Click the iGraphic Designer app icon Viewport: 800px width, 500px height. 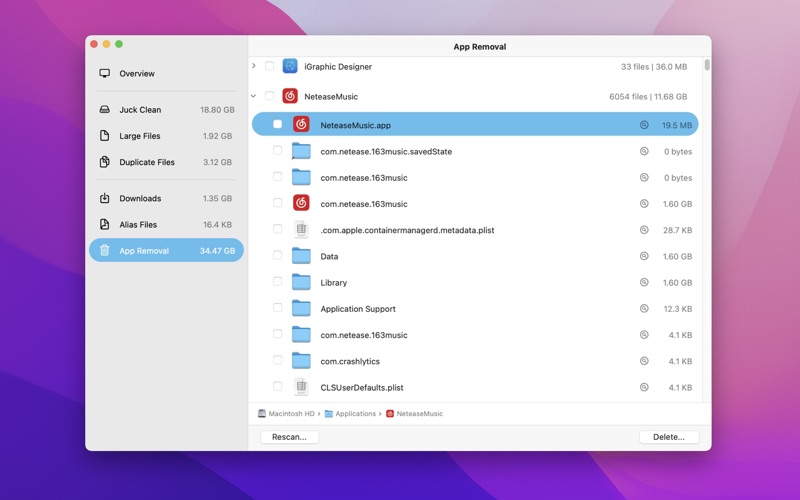tap(290, 67)
